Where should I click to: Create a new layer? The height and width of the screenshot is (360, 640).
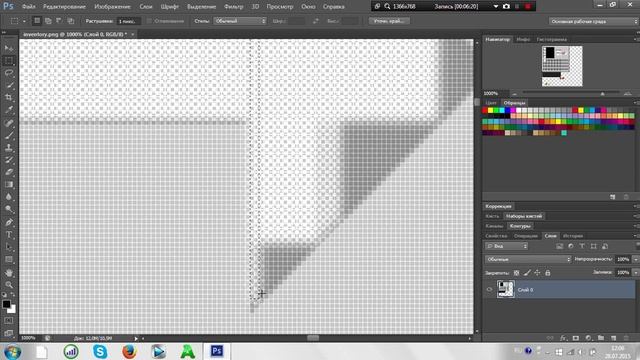point(613,338)
